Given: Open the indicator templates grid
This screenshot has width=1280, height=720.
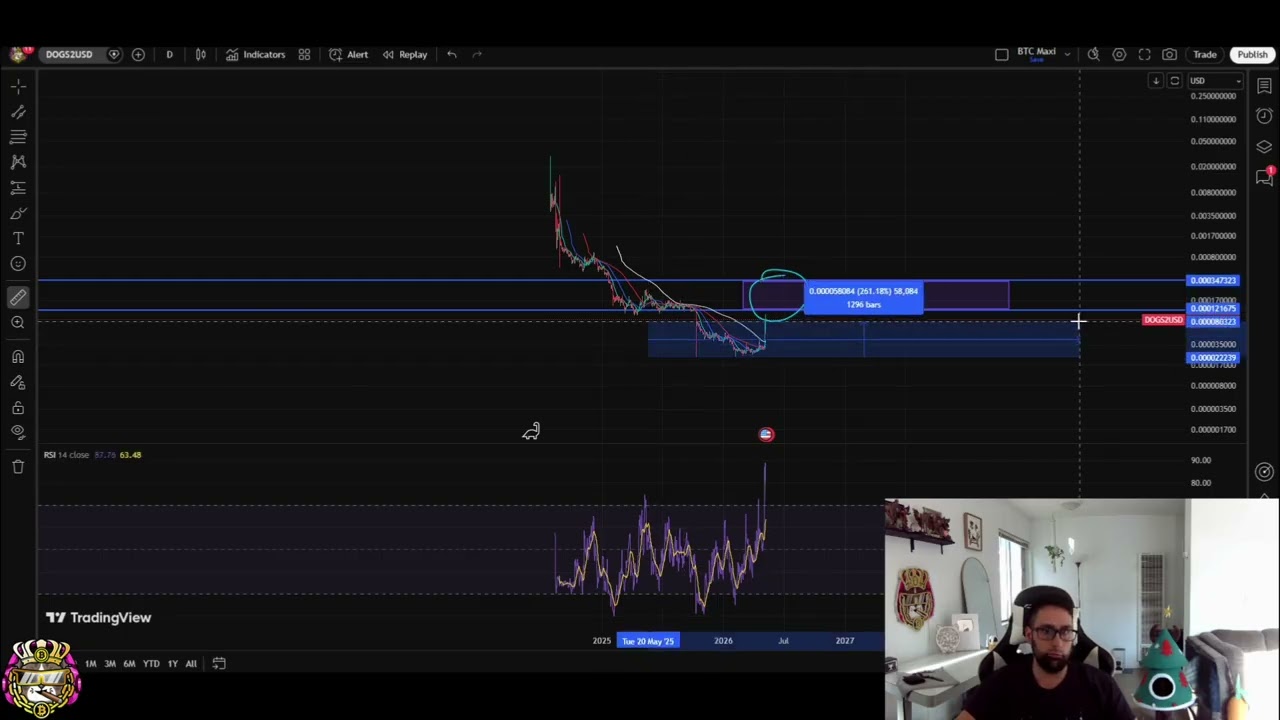Looking at the screenshot, I should (x=304, y=54).
